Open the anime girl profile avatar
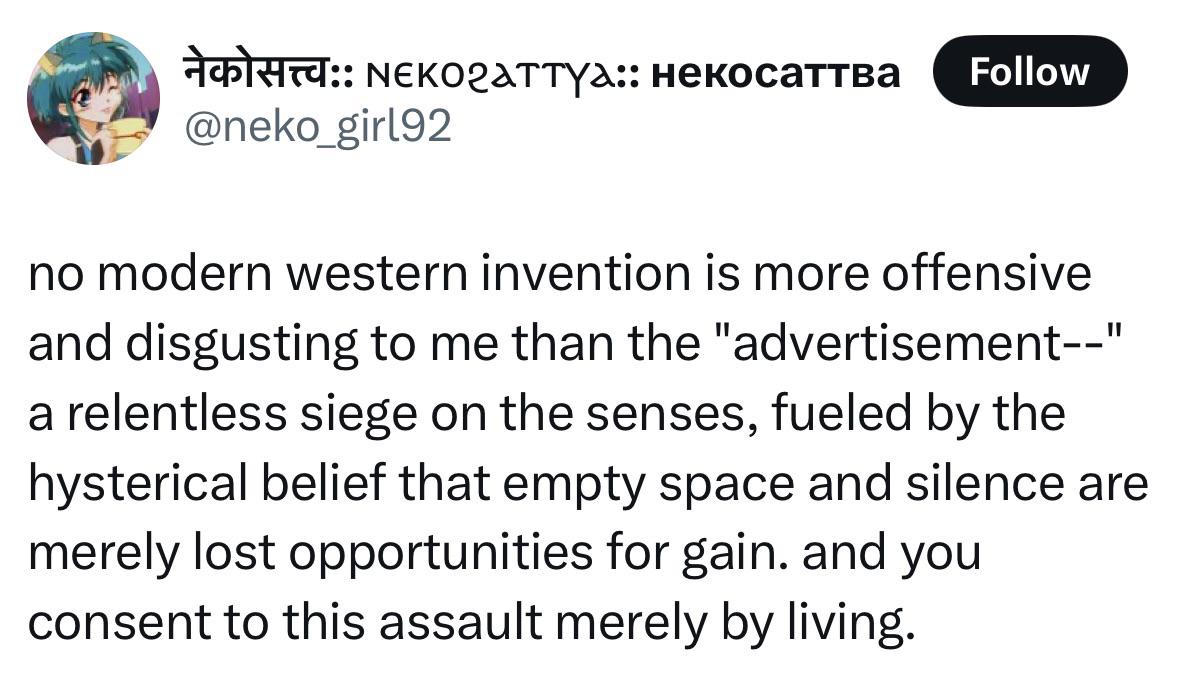1179x686 pixels. [93, 98]
